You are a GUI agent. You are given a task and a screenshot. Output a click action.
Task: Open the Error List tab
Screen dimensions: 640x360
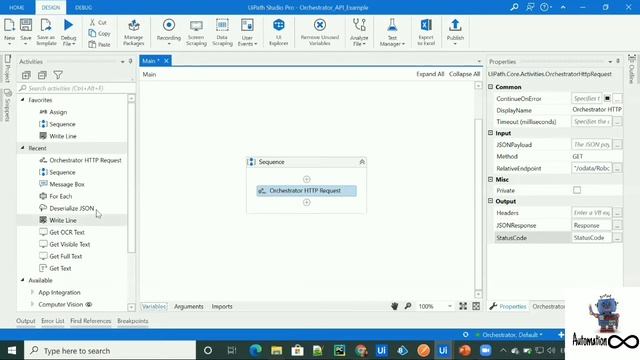click(x=53, y=321)
